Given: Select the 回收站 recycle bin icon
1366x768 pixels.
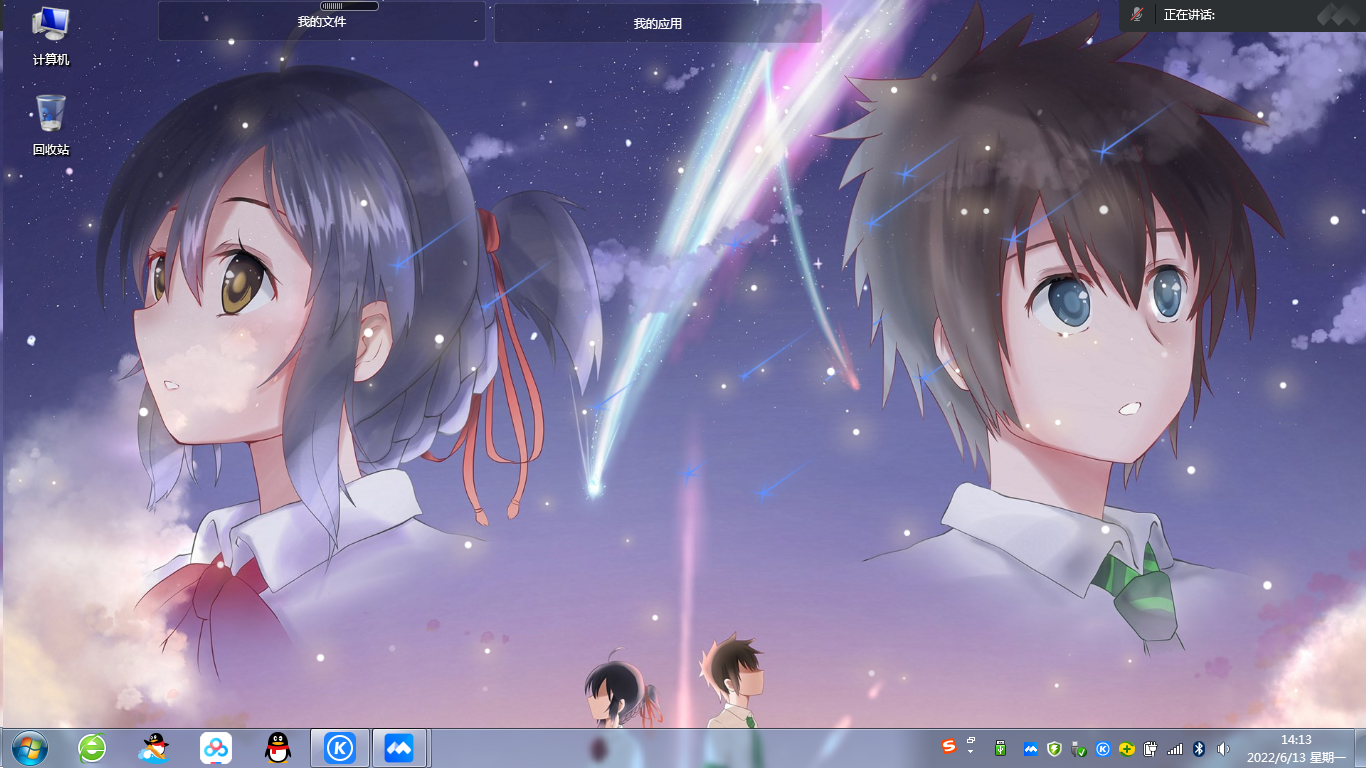Looking at the screenshot, I should (x=51, y=126).
